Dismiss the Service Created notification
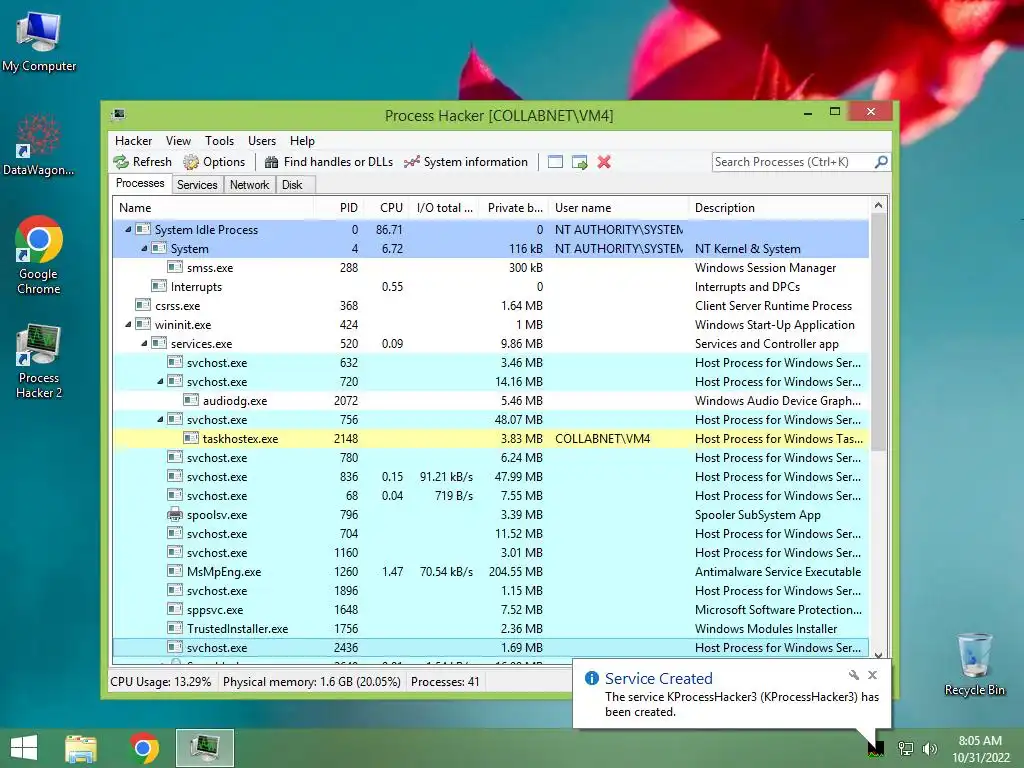Viewport: 1024px width, 768px height. tap(872, 675)
